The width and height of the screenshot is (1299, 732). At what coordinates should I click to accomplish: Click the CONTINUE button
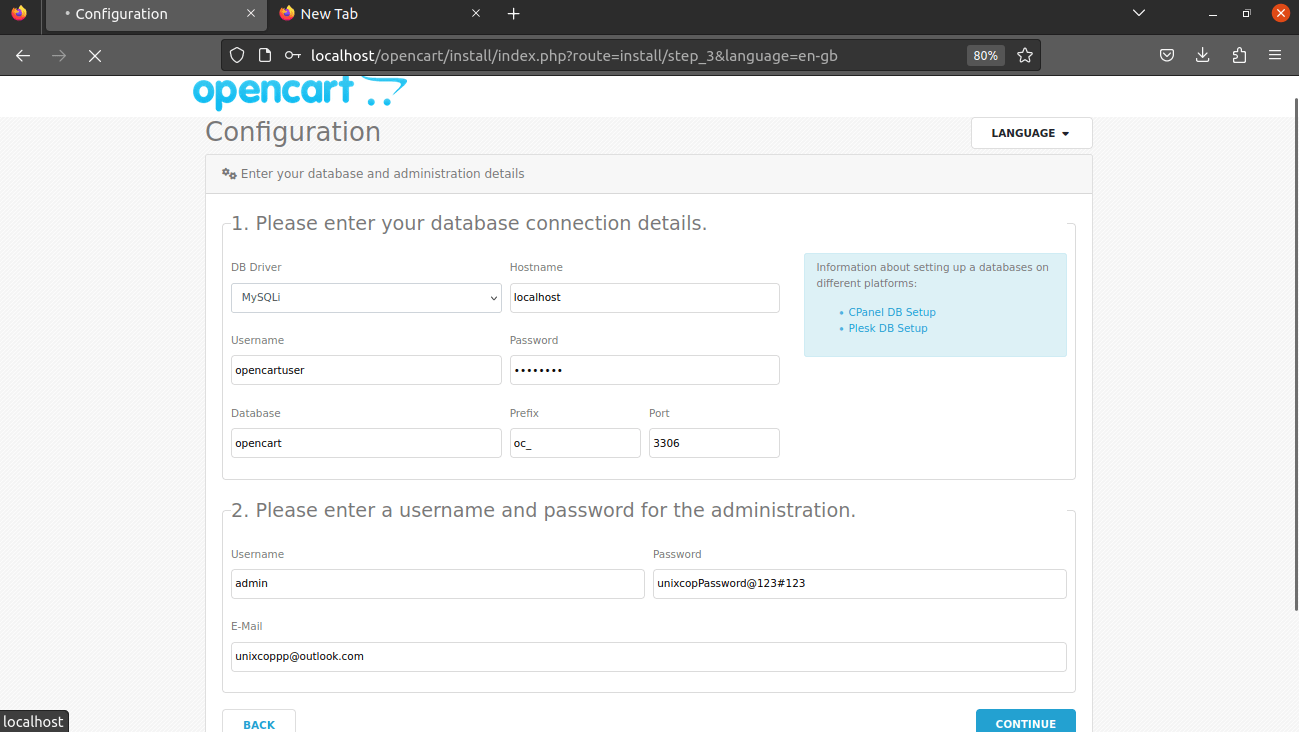[1026, 723]
